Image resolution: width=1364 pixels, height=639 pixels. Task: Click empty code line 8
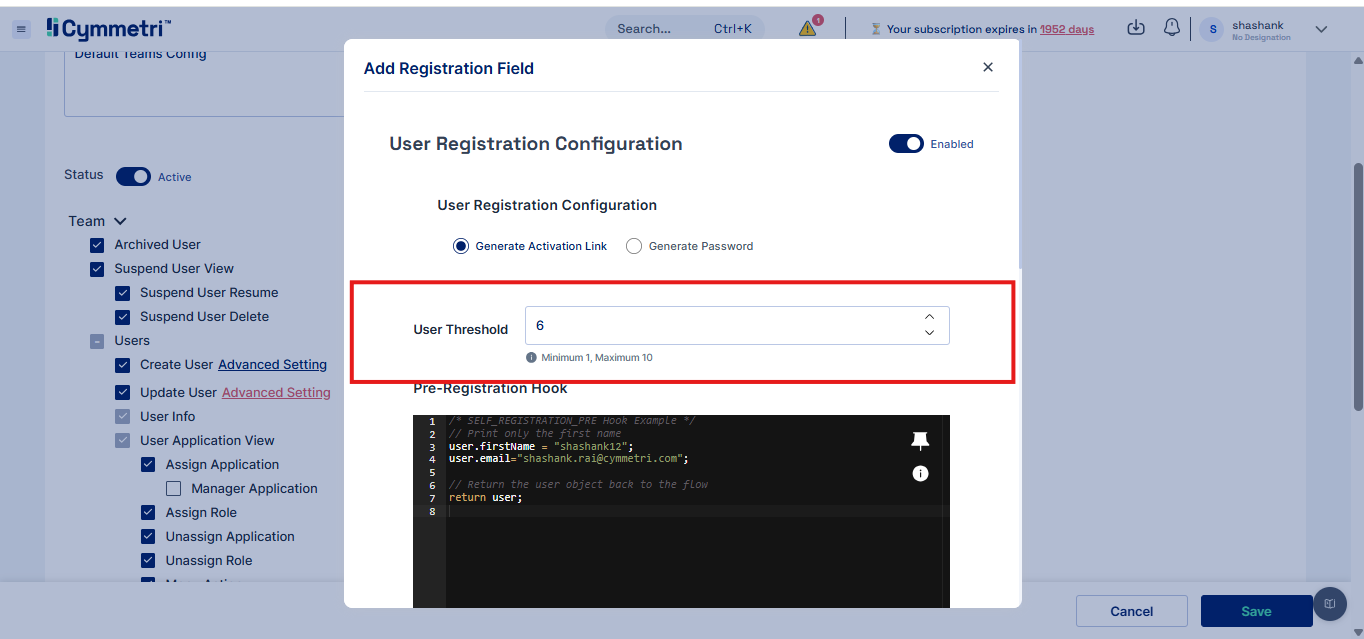pos(695,511)
